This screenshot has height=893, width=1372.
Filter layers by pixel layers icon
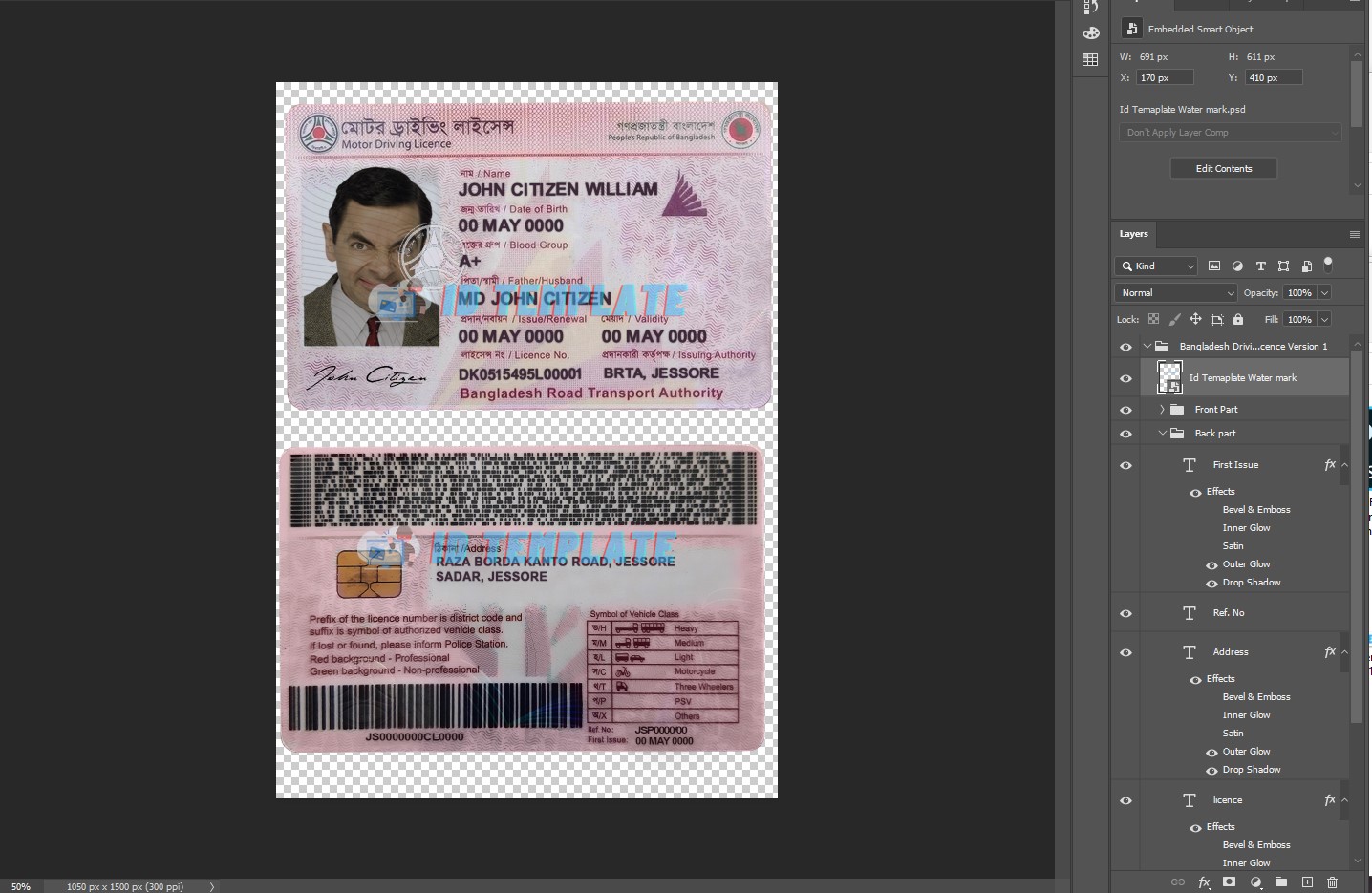click(1214, 266)
